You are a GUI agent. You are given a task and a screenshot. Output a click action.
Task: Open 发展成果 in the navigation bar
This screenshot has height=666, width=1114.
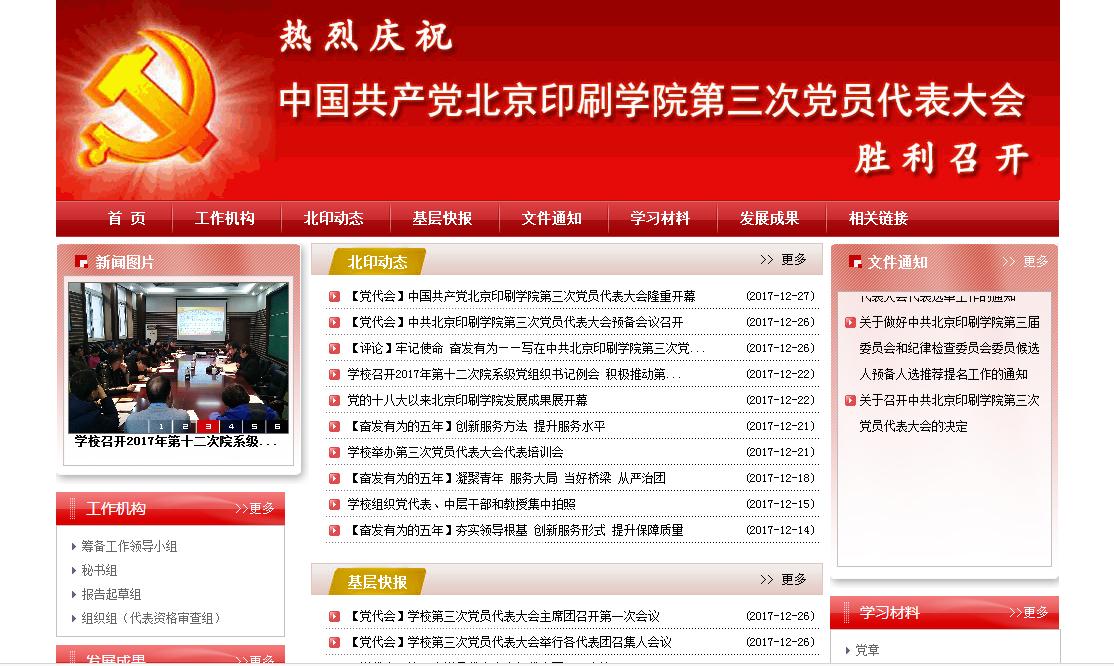point(769,218)
